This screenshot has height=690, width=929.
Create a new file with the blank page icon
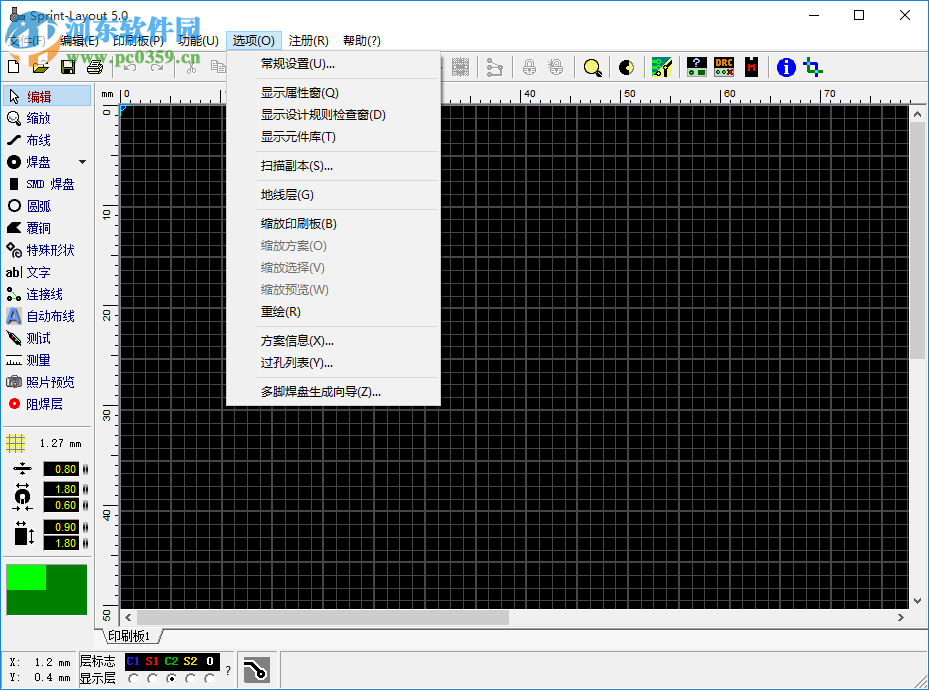13,68
